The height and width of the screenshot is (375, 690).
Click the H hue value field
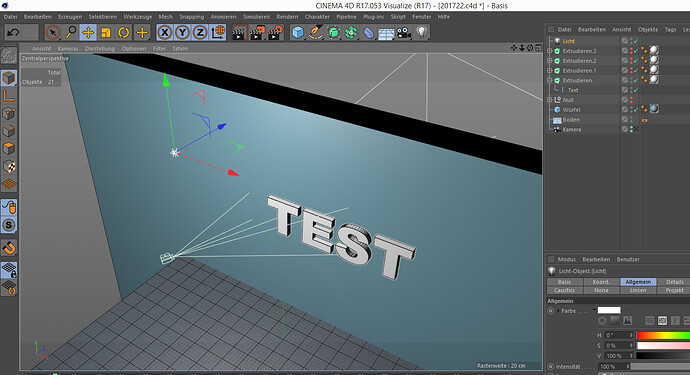pyautogui.click(x=618, y=335)
